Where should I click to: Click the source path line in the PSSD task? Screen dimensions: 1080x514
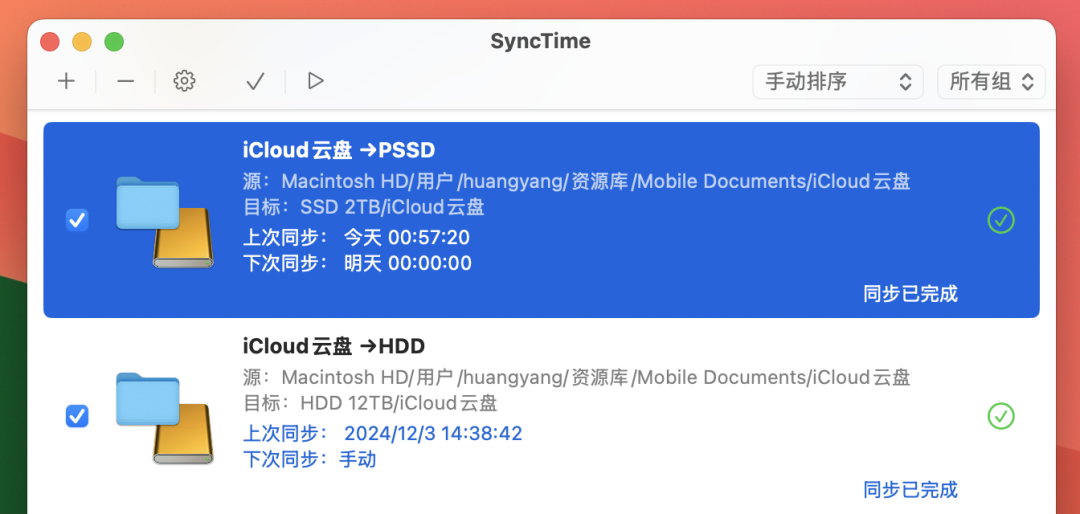pyautogui.click(x=577, y=182)
